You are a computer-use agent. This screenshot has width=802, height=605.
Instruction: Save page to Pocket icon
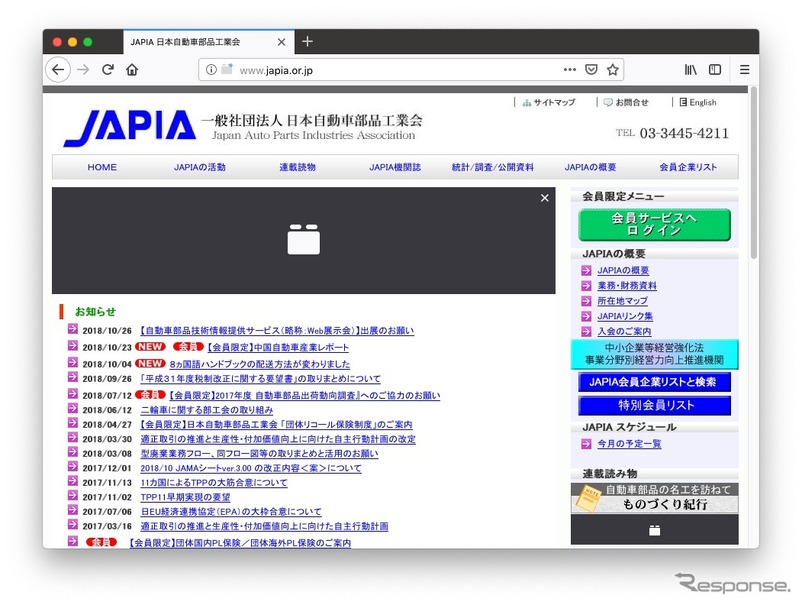pyautogui.click(x=591, y=70)
